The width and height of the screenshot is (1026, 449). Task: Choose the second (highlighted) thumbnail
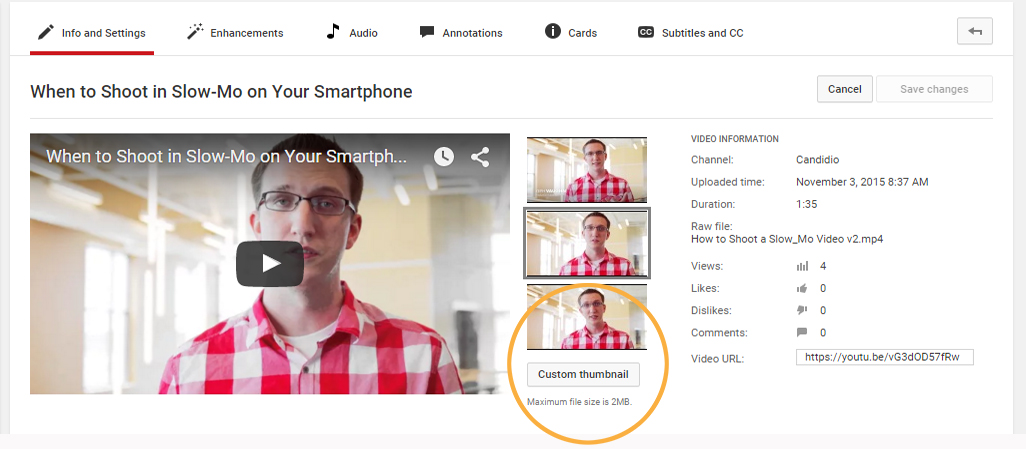tap(587, 243)
